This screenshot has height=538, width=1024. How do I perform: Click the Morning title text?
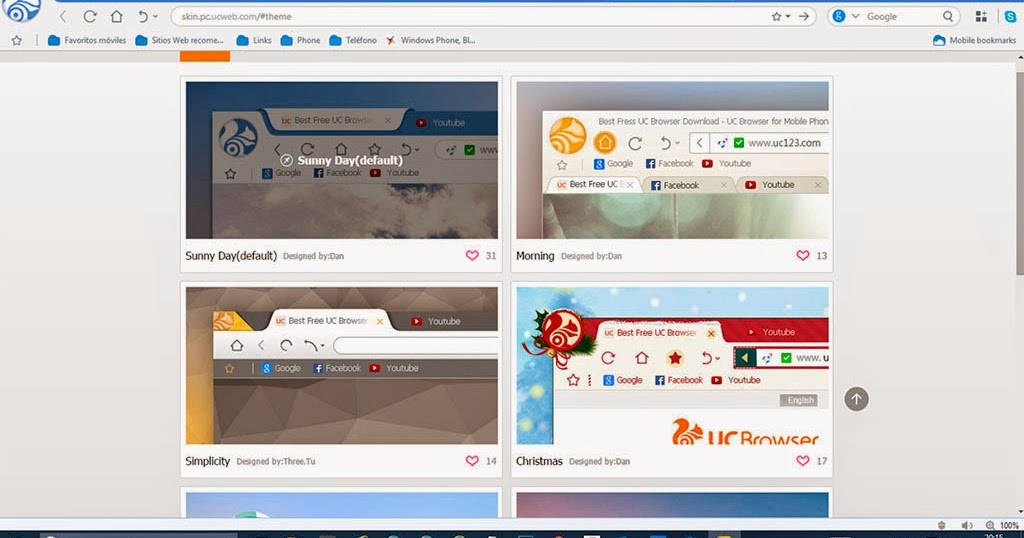pyautogui.click(x=535, y=256)
